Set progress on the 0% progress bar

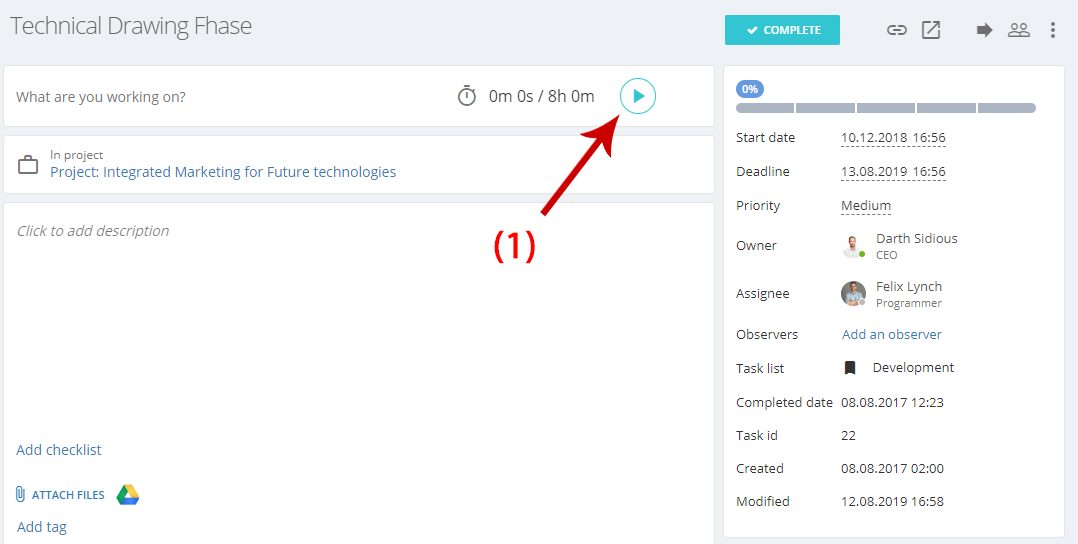pos(886,108)
